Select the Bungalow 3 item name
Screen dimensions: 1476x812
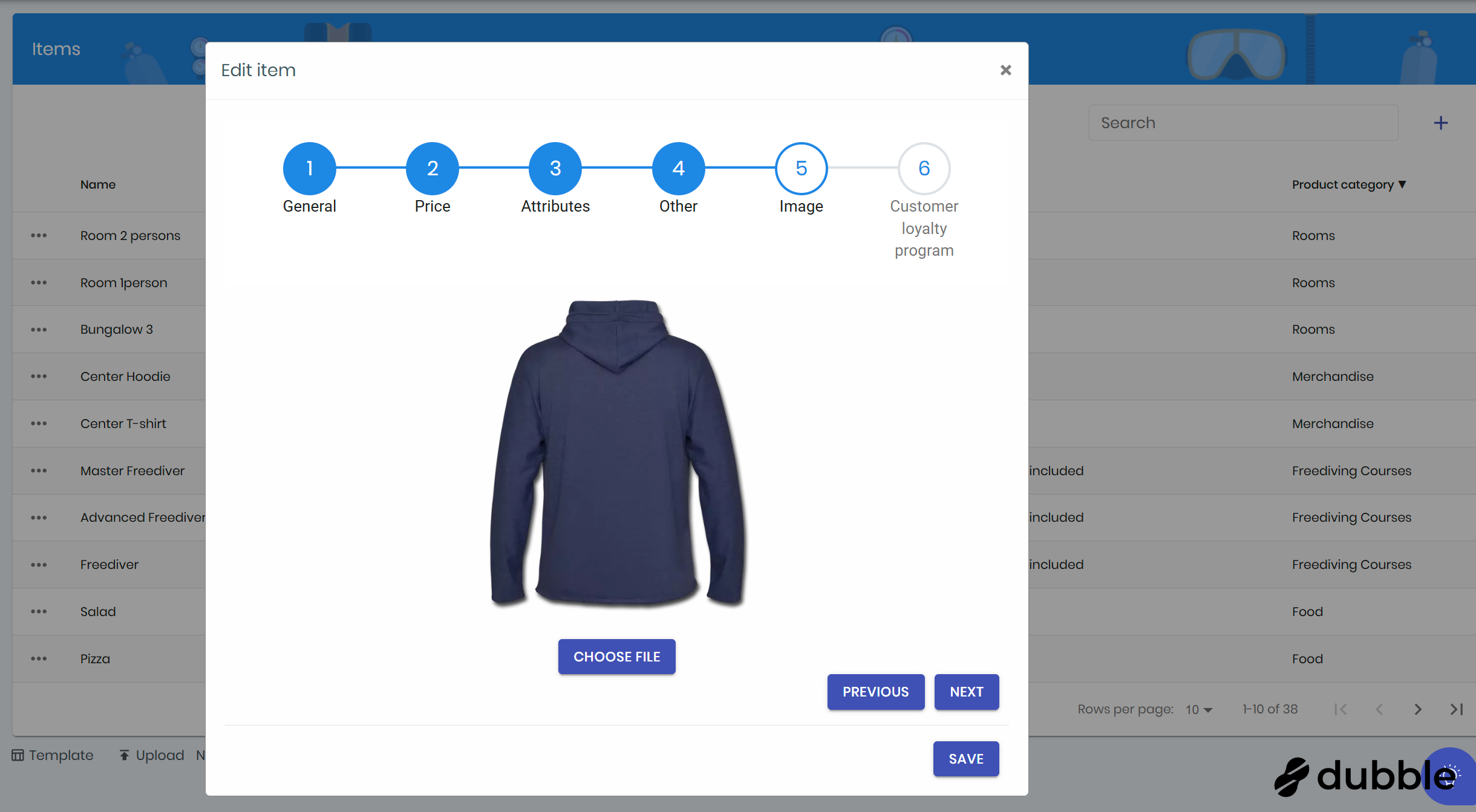pos(117,330)
